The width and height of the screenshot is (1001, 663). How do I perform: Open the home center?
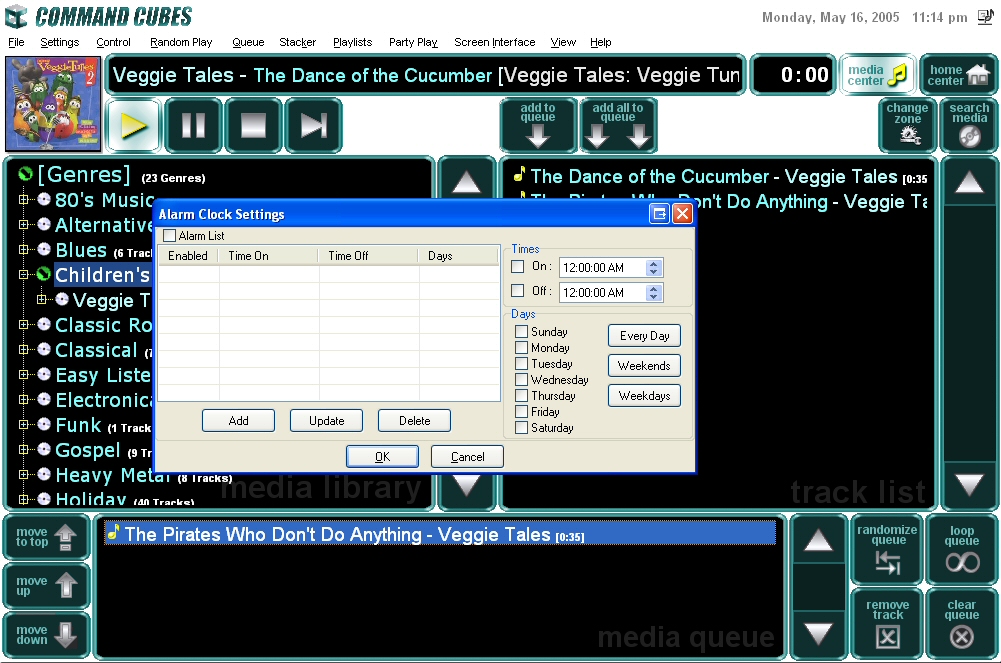pyautogui.click(x=958, y=75)
